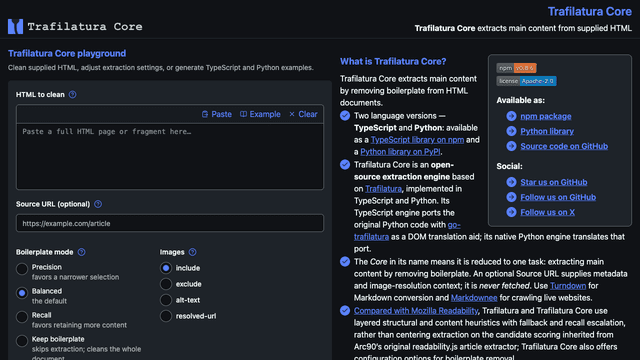This screenshot has width=640, height=360.
Task: Choose resolved-url for Images
Action: coord(166,316)
